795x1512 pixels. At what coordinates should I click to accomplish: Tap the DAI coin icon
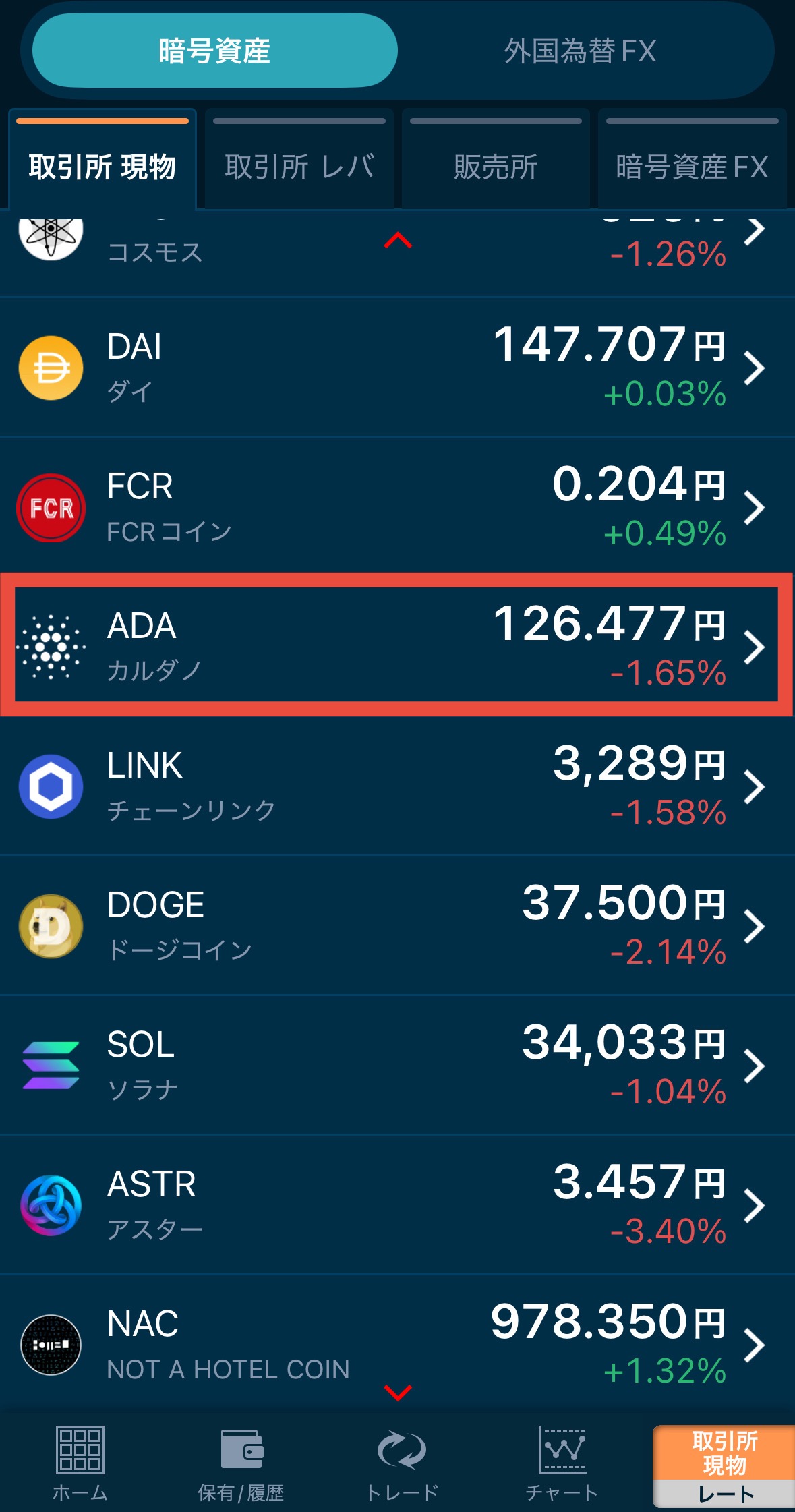(51, 368)
